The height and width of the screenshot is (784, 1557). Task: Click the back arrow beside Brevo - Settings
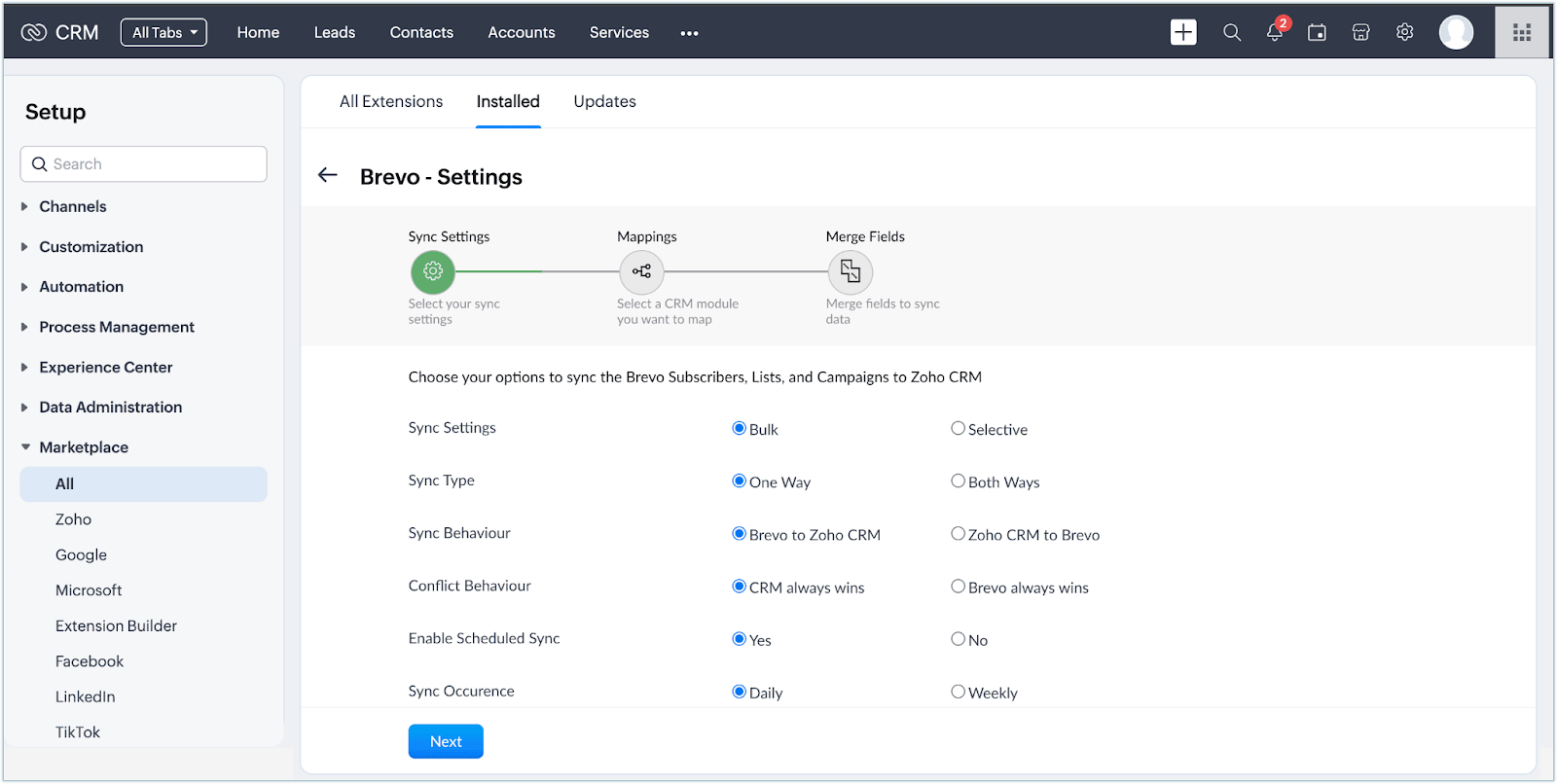coord(328,175)
